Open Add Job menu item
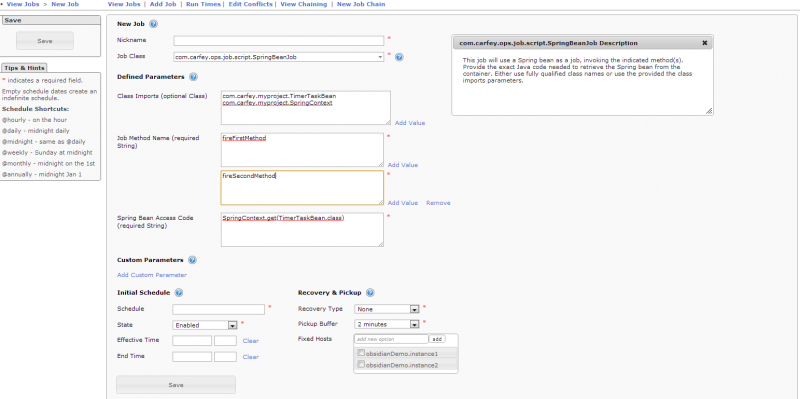The image size is (800, 399). coord(163,4)
